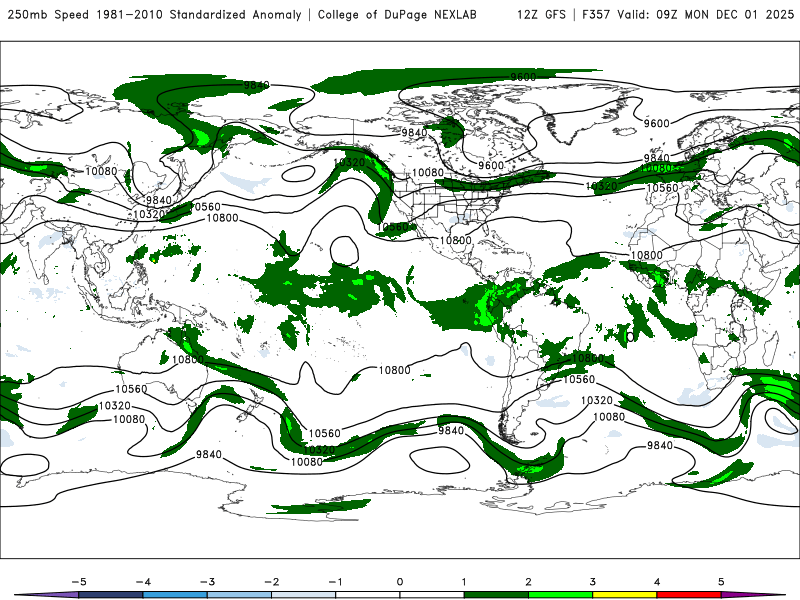This screenshot has height=600, width=800.
Task: Click the bright green 2 to 3 colorbar segment
Action: [x=561, y=595]
